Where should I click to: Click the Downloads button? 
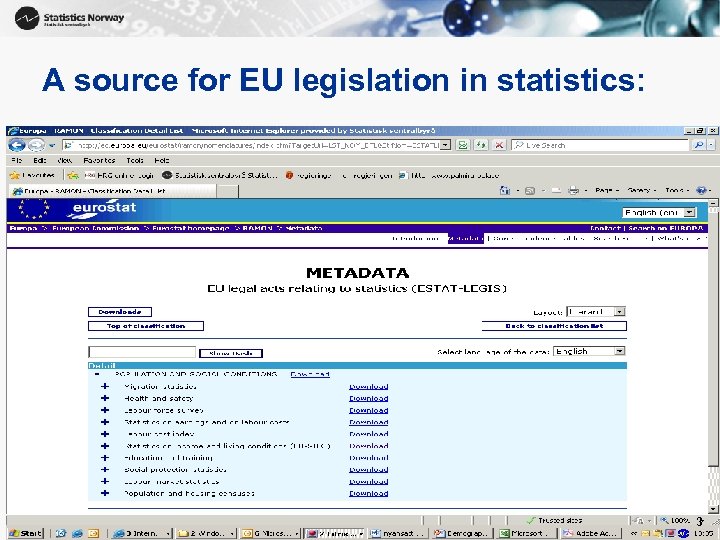tap(120, 312)
